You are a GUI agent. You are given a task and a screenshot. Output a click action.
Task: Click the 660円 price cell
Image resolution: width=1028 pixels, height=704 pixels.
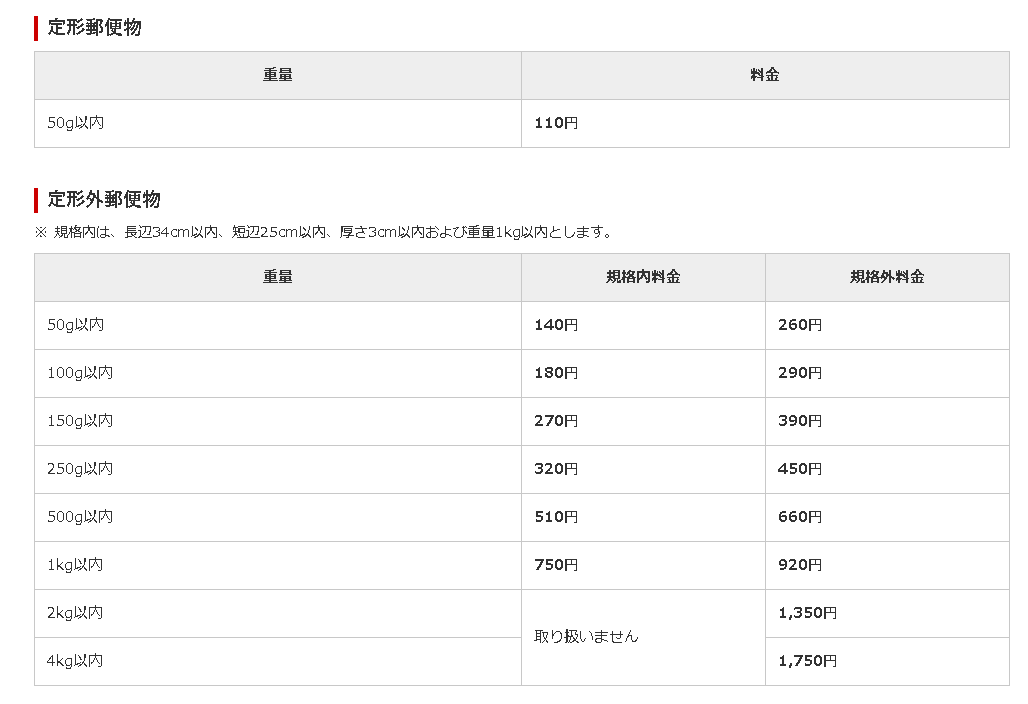pos(887,517)
